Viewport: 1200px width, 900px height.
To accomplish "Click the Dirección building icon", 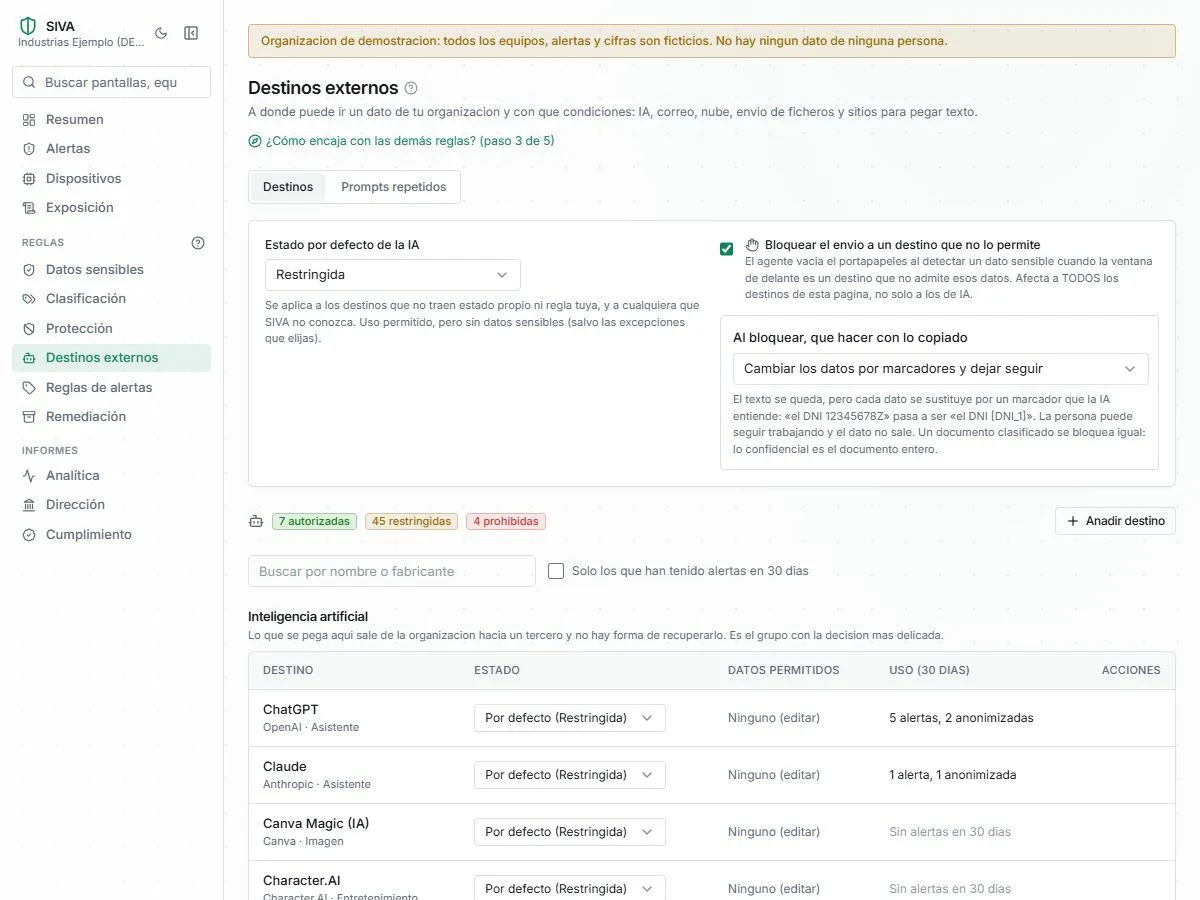I will (28, 505).
